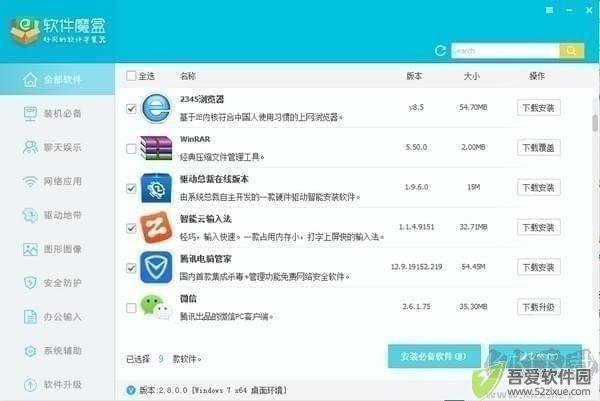The image size is (600, 401).
Task: Click the version info icon in the status bar
Action: point(131,390)
